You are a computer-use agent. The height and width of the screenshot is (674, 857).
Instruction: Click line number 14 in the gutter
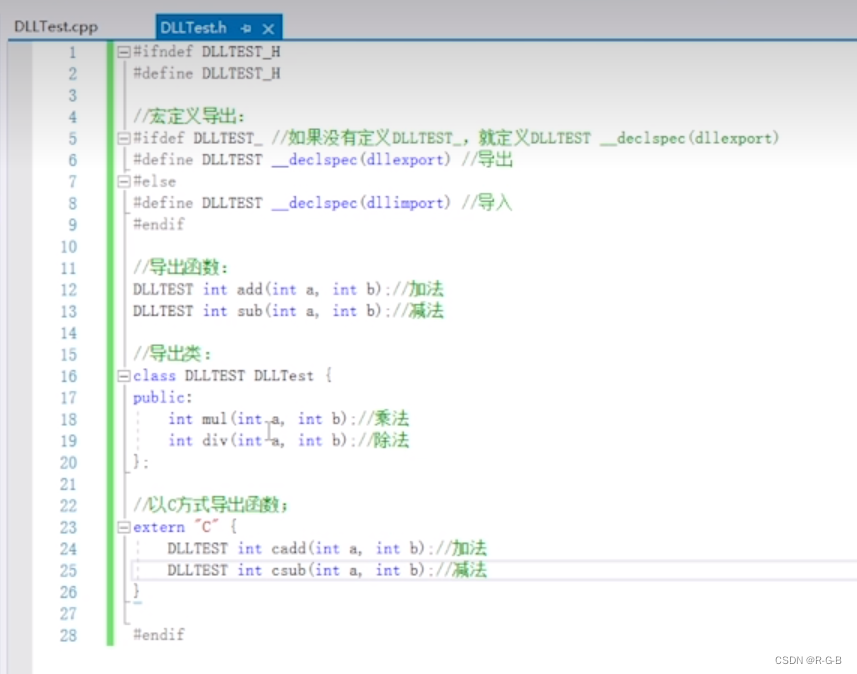pos(69,333)
